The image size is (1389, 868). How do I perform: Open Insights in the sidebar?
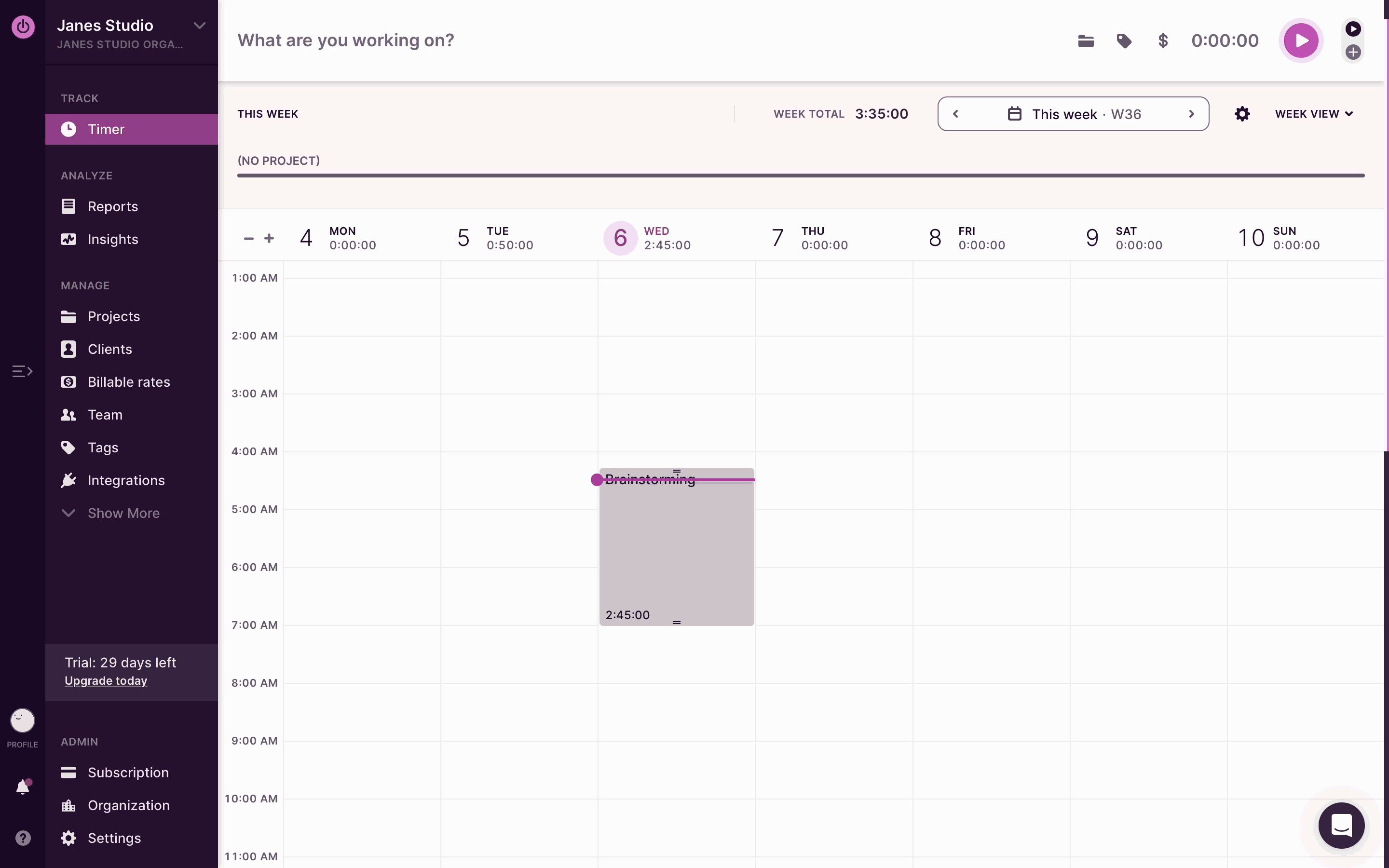click(x=112, y=239)
